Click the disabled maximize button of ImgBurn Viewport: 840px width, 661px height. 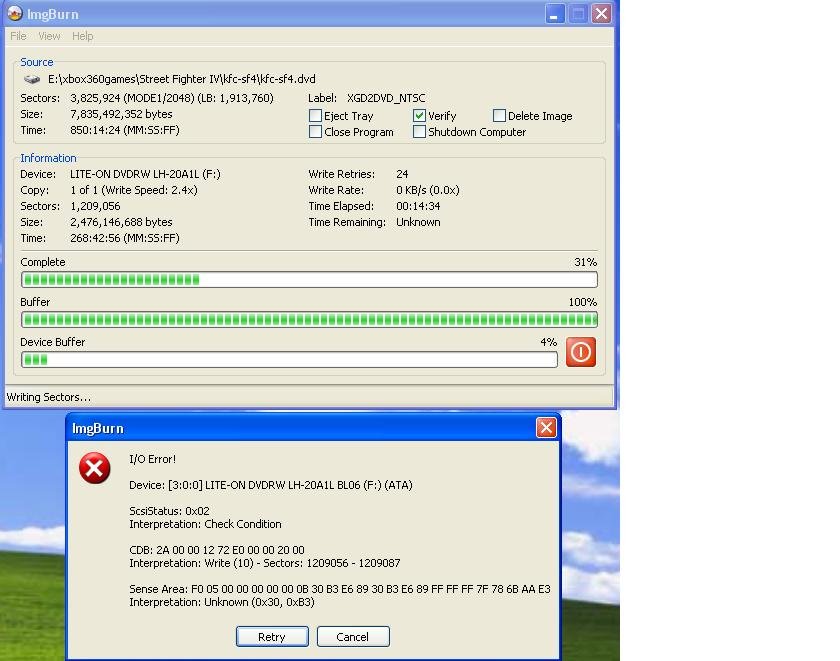pos(578,13)
